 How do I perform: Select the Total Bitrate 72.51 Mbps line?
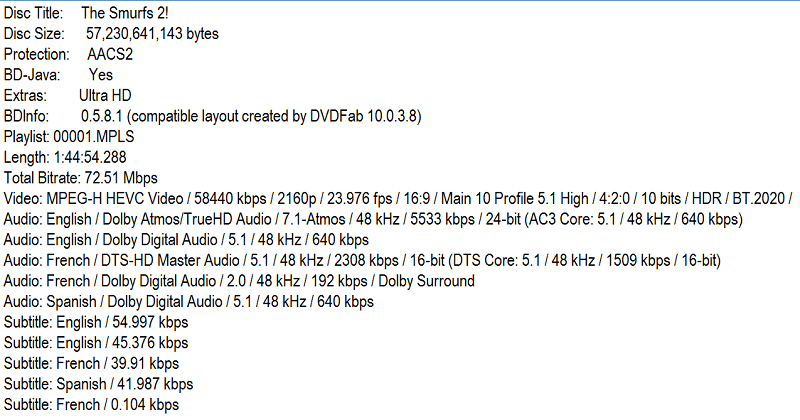point(81,178)
